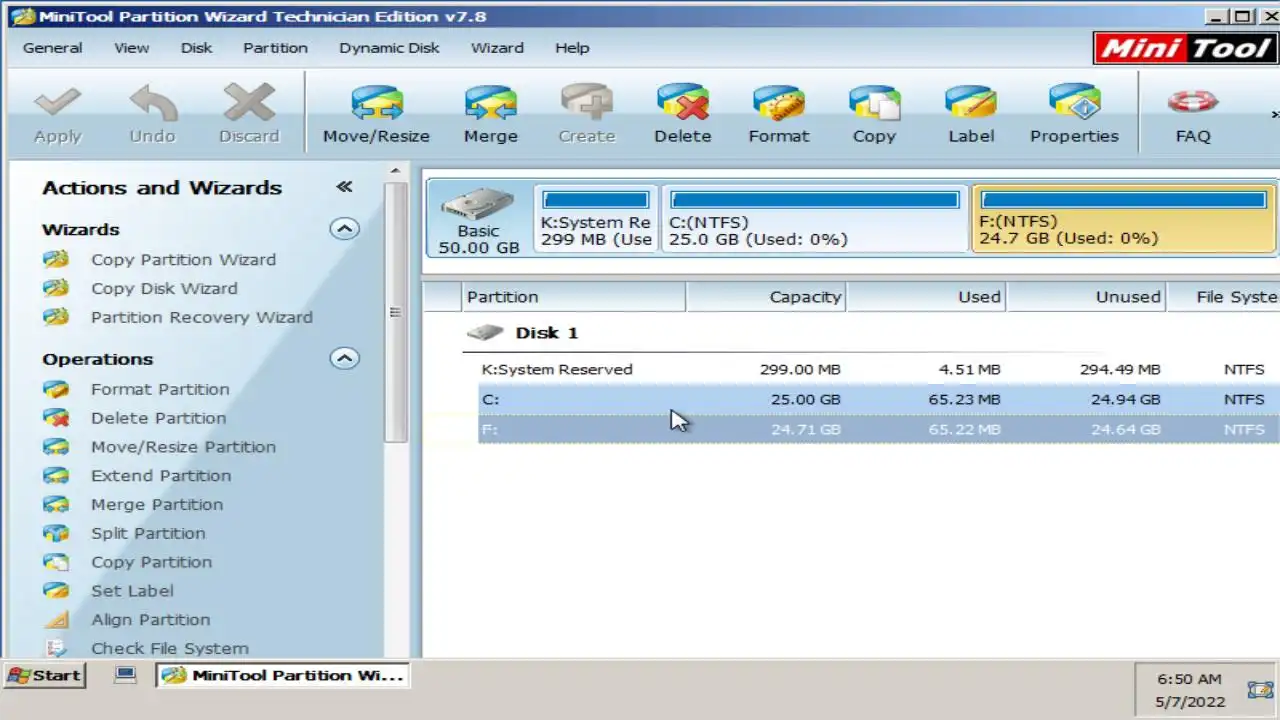The height and width of the screenshot is (720, 1280).
Task: Click the Undo toolbar button
Action: pyautogui.click(x=152, y=114)
